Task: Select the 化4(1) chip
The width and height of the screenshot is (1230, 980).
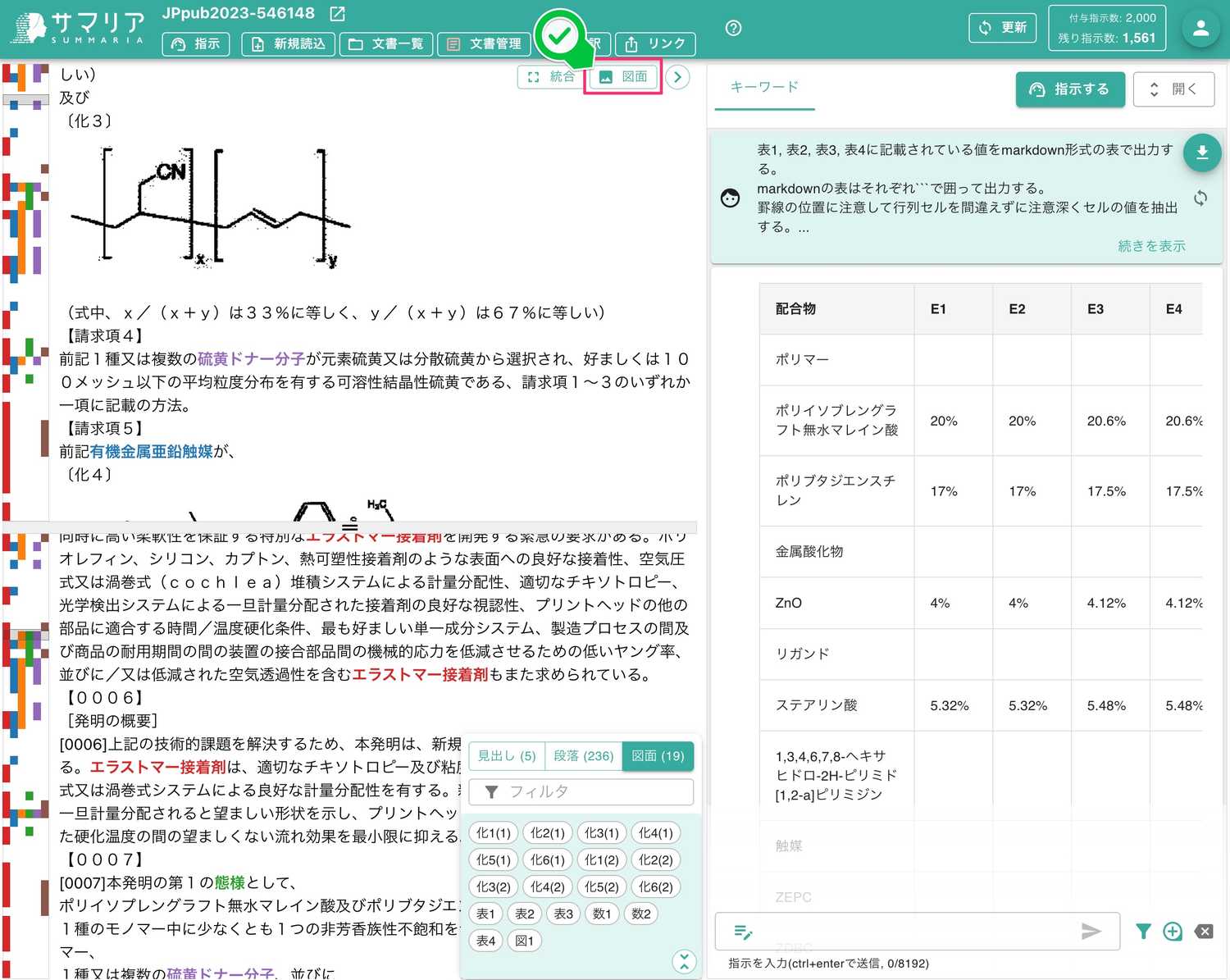Action: tap(656, 833)
